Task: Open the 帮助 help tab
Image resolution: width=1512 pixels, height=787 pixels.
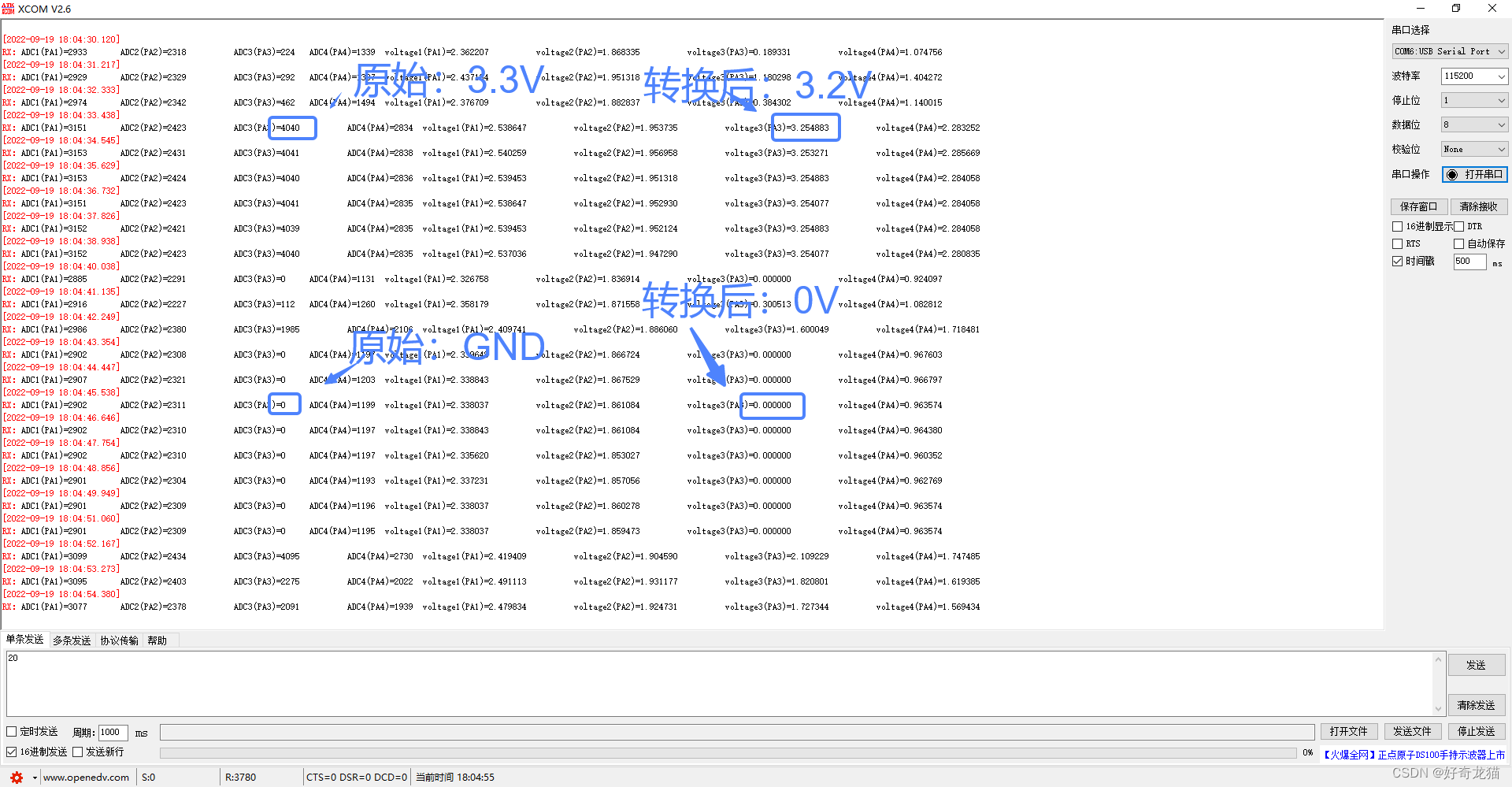Action: [x=157, y=640]
